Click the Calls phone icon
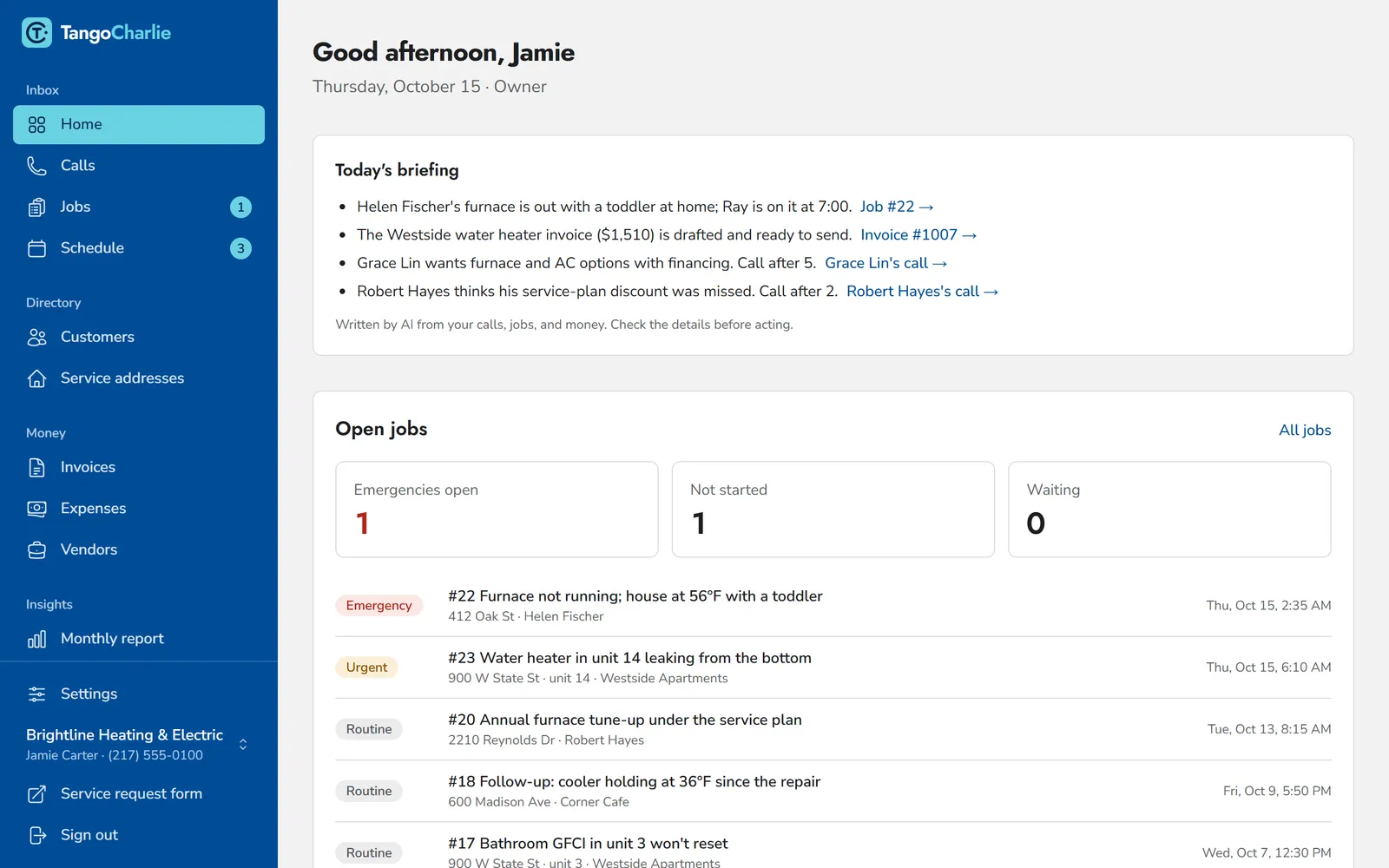This screenshot has width=1389, height=868. tap(36, 166)
